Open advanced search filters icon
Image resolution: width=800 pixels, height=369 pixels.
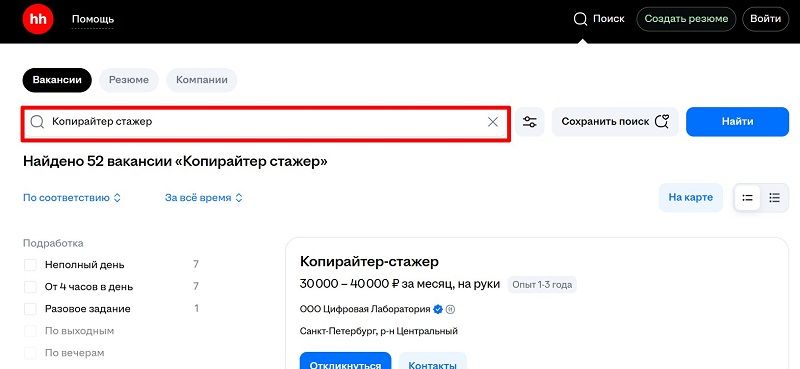[530, 122]
